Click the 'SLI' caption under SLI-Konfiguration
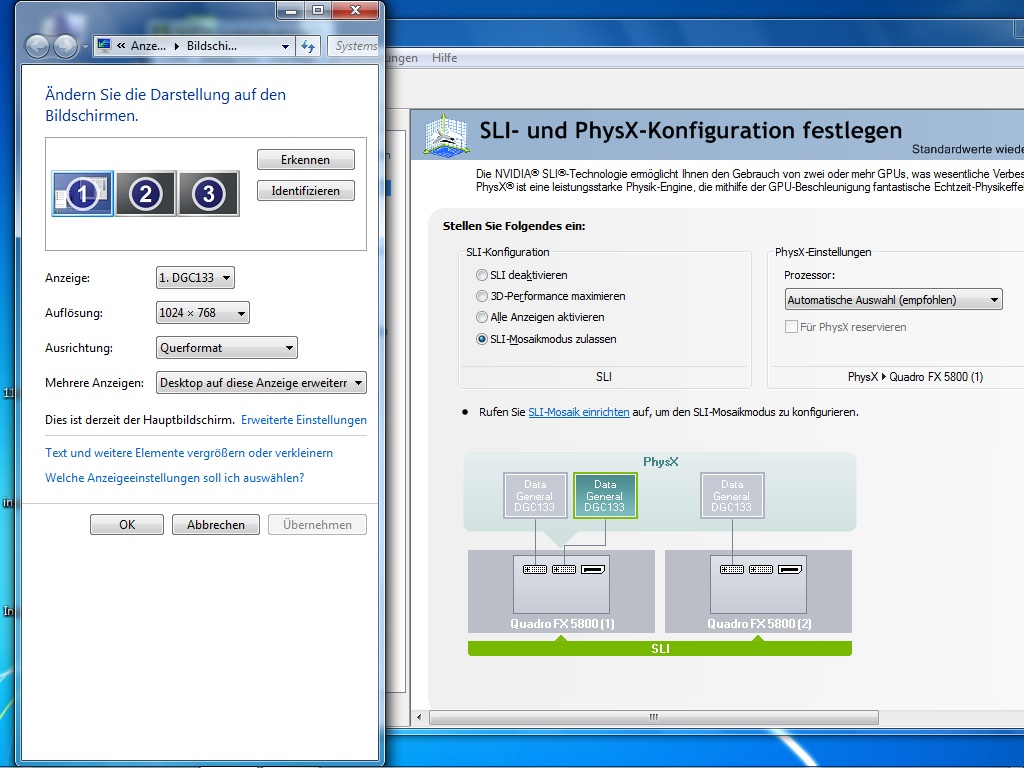 (x=603, y=377)
